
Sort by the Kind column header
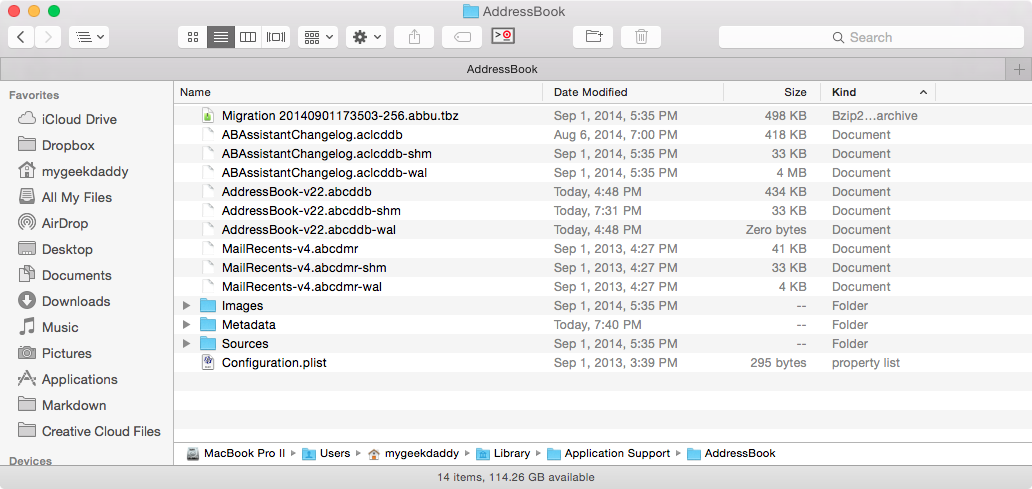[878, 92]
